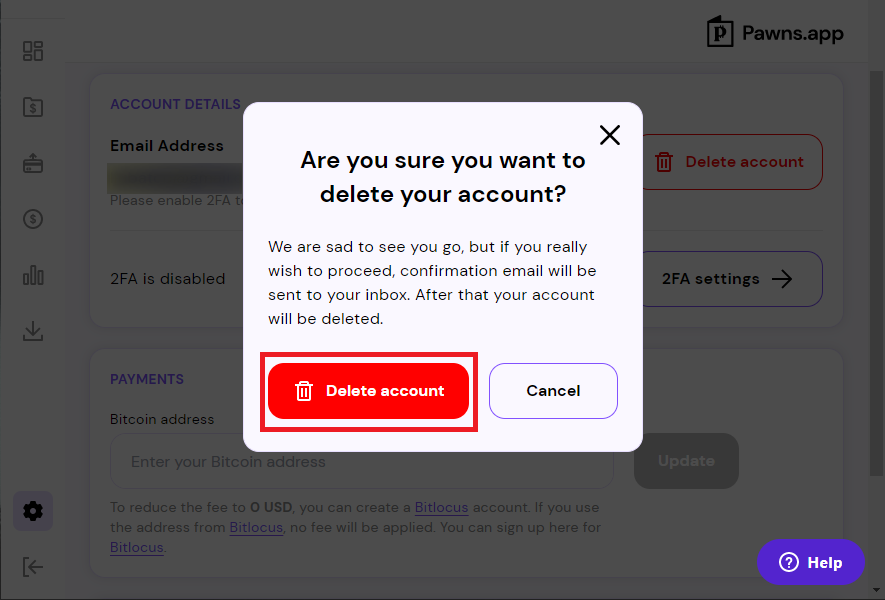Image resolution: width=885 pixels, height=600 pixels.
Task: Click the Bitcoin address input field
Action: [x=362, y=461]
